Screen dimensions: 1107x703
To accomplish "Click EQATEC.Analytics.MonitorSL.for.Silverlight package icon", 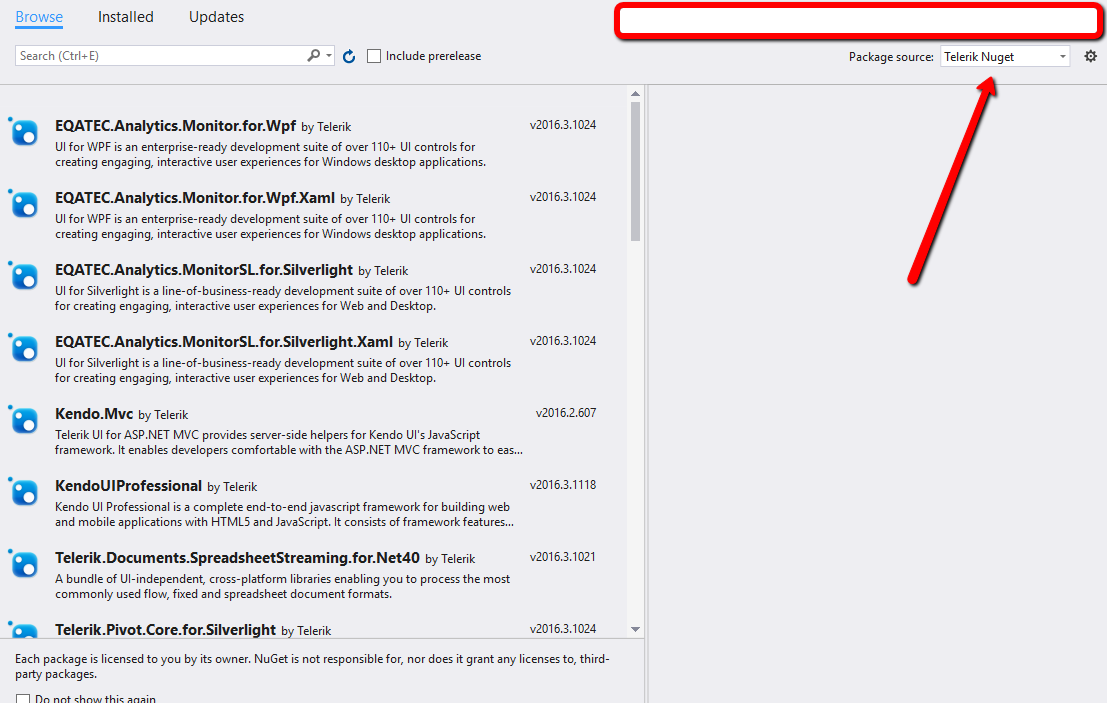I will click(x=23, y=275).
